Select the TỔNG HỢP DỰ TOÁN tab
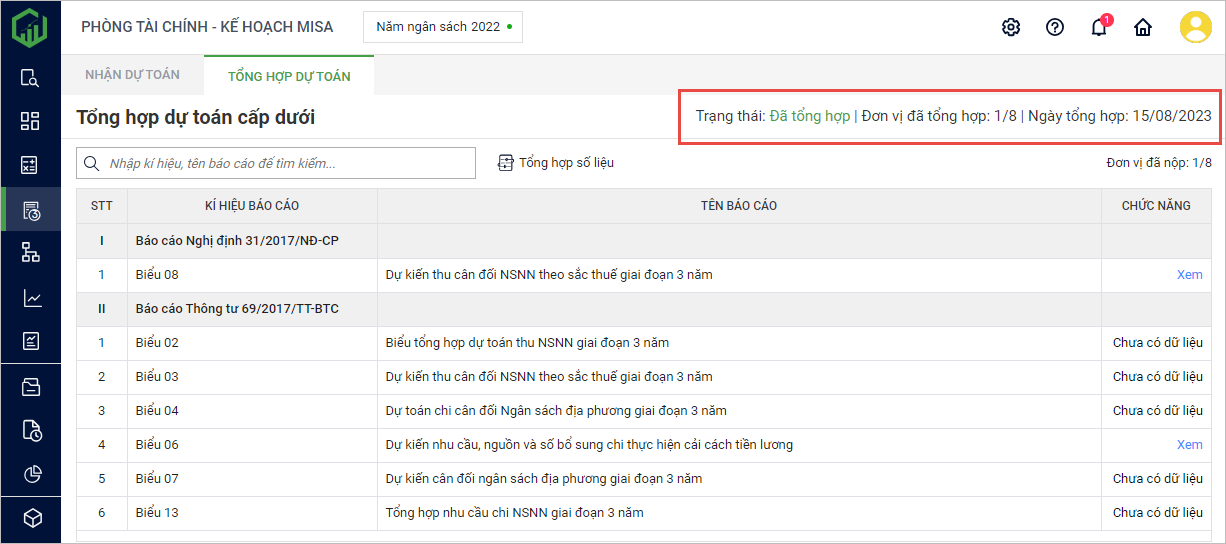Image resolution: width=1226 pixels, height=544 pixels. (x=289, y=76)
